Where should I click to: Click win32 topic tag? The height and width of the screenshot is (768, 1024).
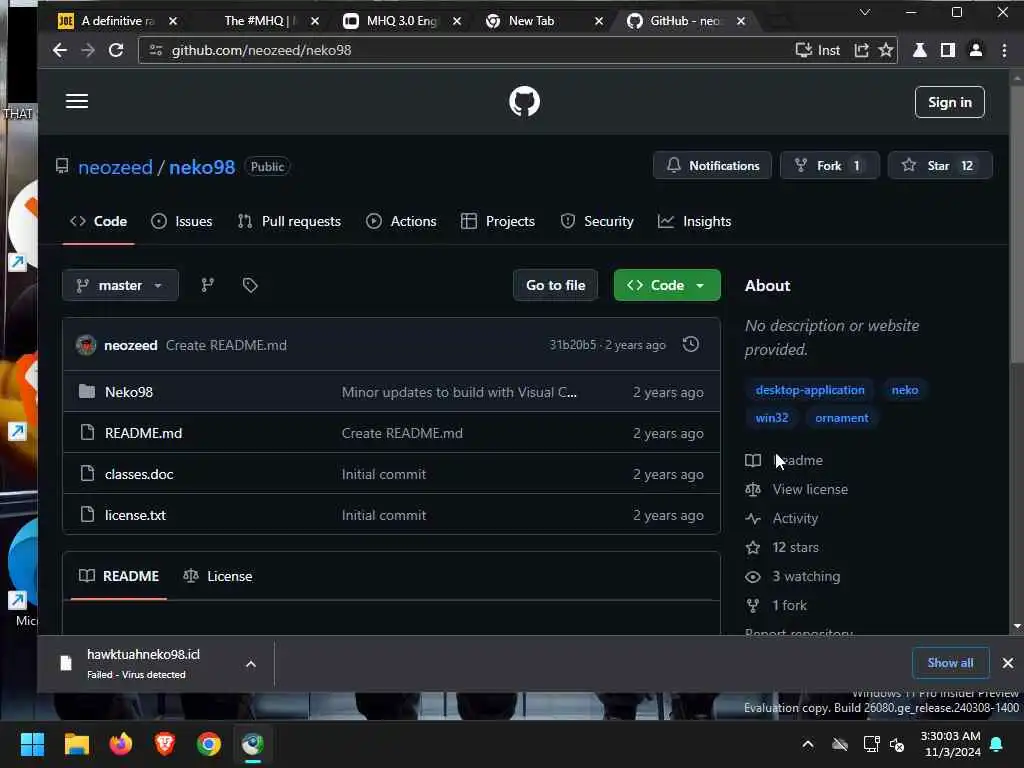(x=771, y=418)
